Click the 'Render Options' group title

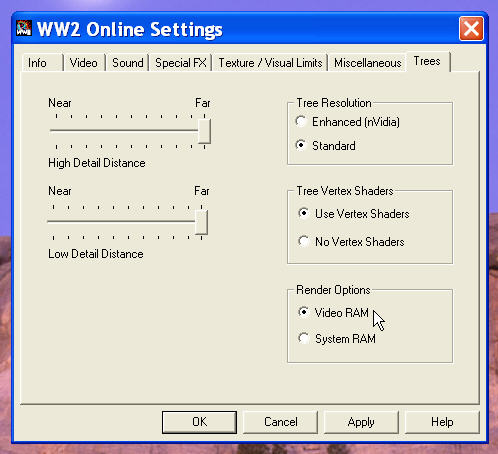[x=333, y=290]
